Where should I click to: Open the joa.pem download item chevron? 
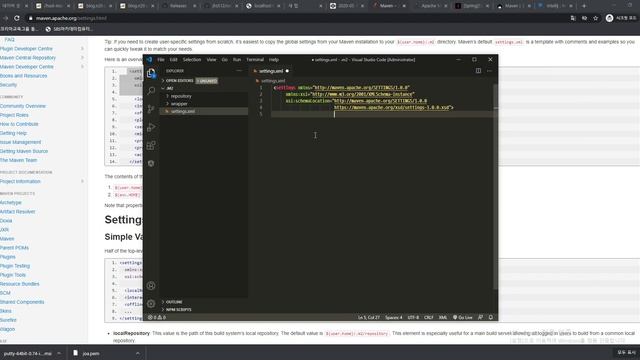[x=138, y=353]
